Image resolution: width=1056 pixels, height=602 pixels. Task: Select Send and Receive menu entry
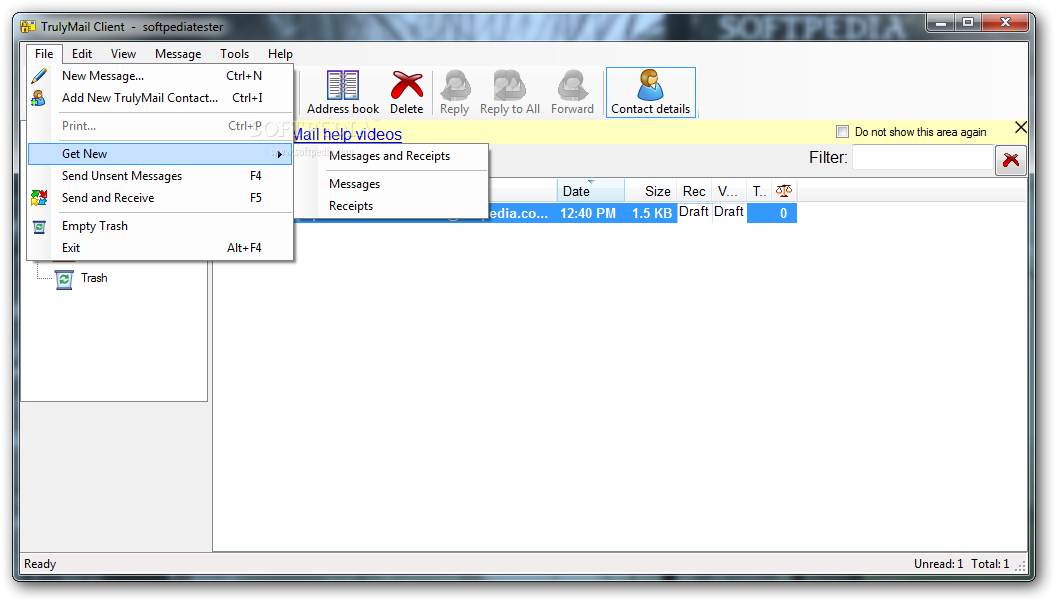161,198
